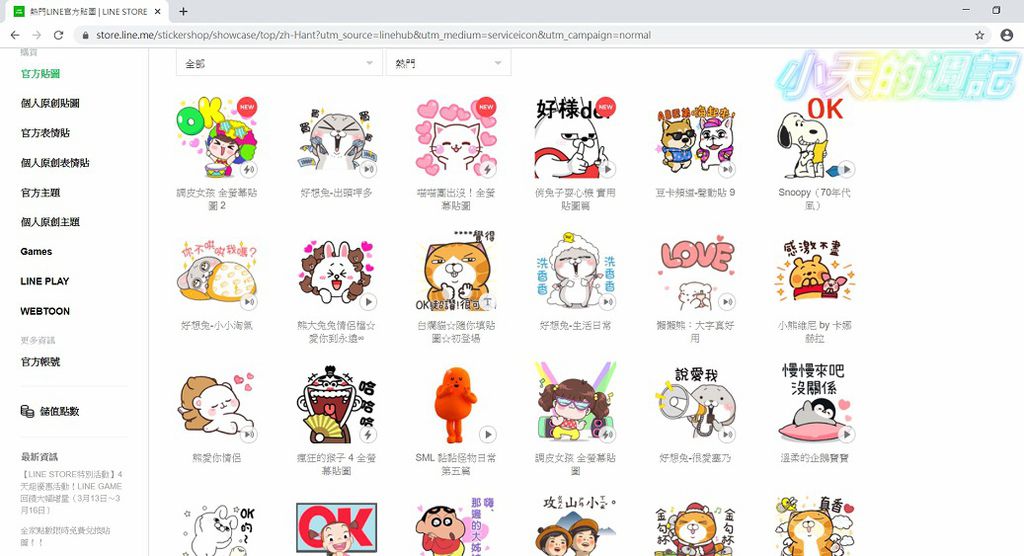The image size is (1024, 556).
Task: Open 俏兔子耍心機 sticker thumbnail
Action: (575, 137)
